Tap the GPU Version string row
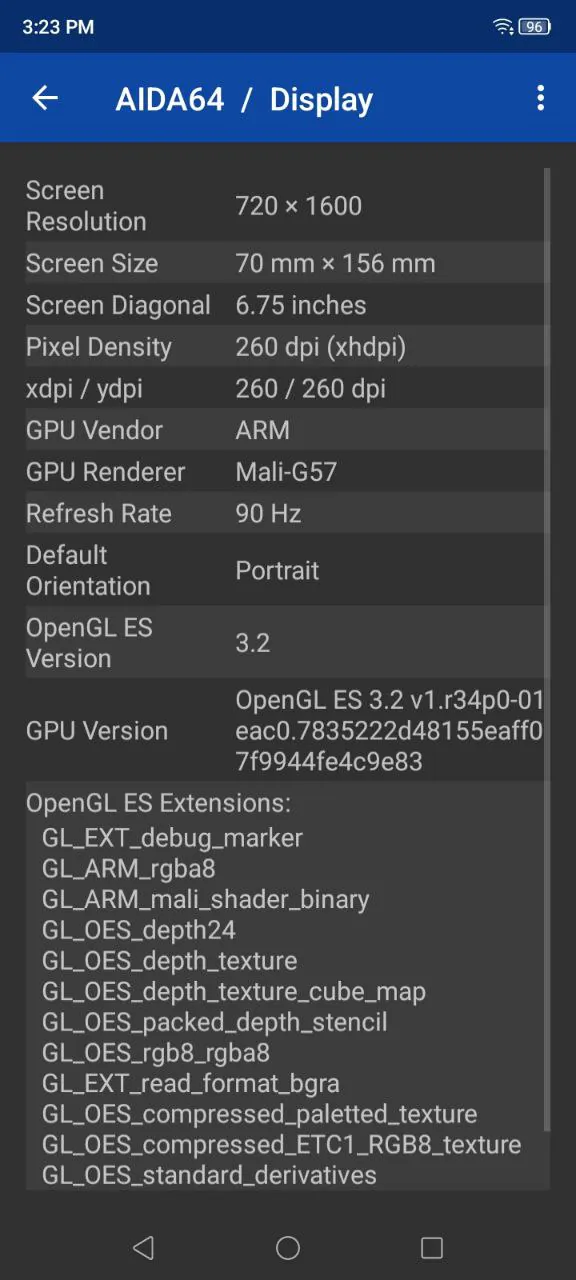The width and height of the screenshot is (576, 1280). 287,730
